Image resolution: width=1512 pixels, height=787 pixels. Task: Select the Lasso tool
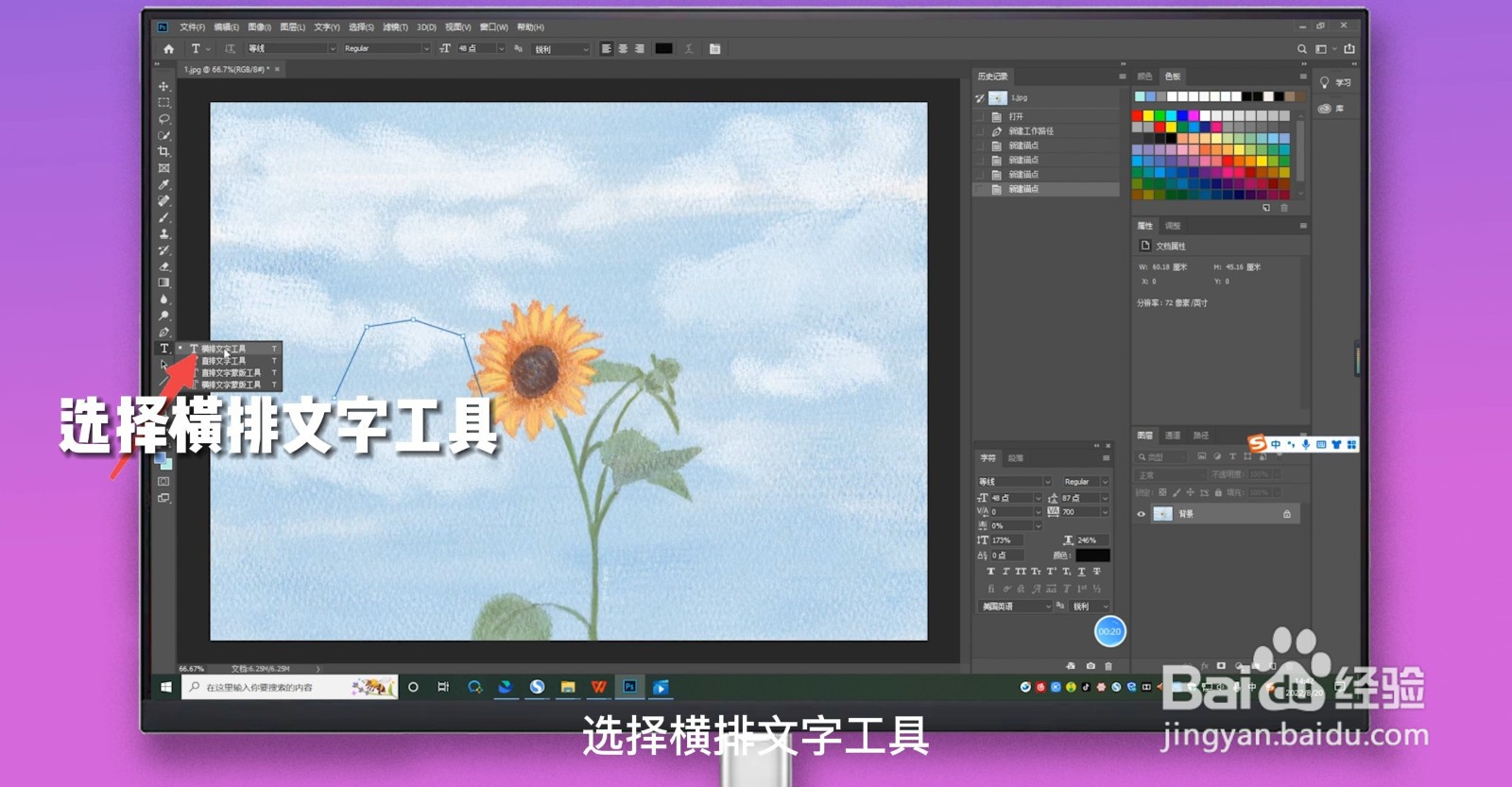coord(163,119)
